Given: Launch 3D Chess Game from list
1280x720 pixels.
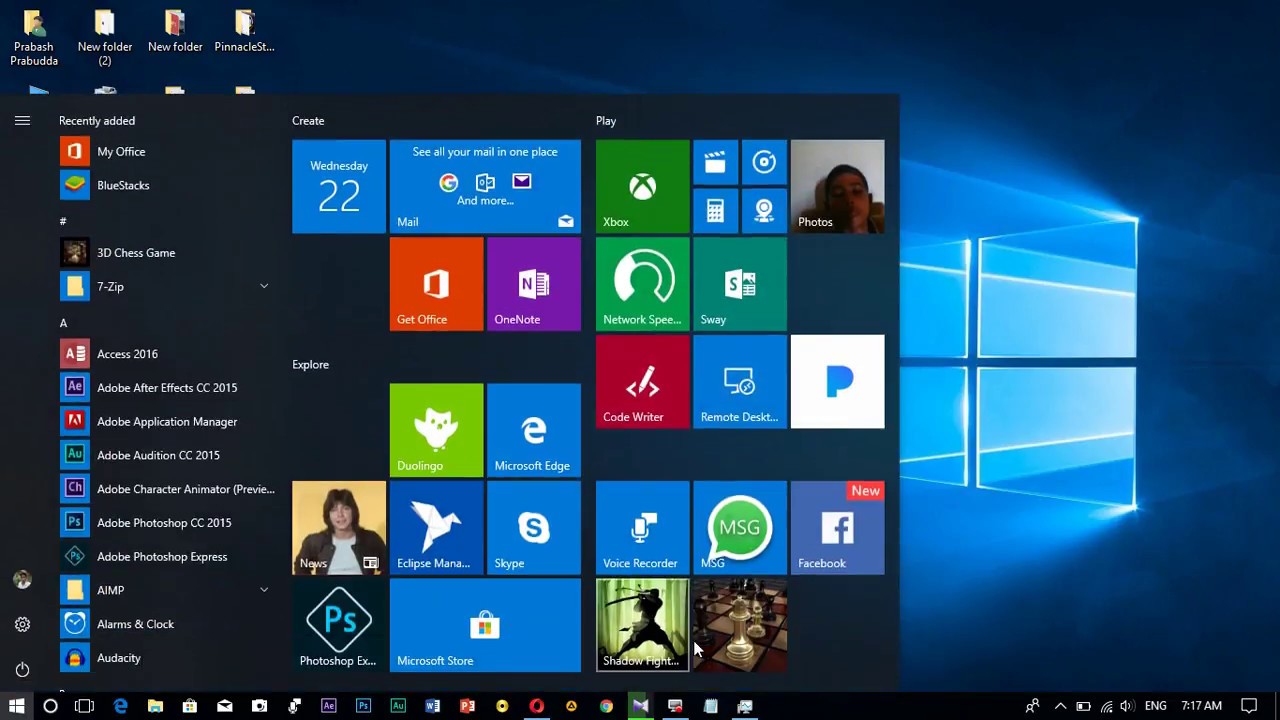Looking at the screenshot, I should [x=167, y=253].
